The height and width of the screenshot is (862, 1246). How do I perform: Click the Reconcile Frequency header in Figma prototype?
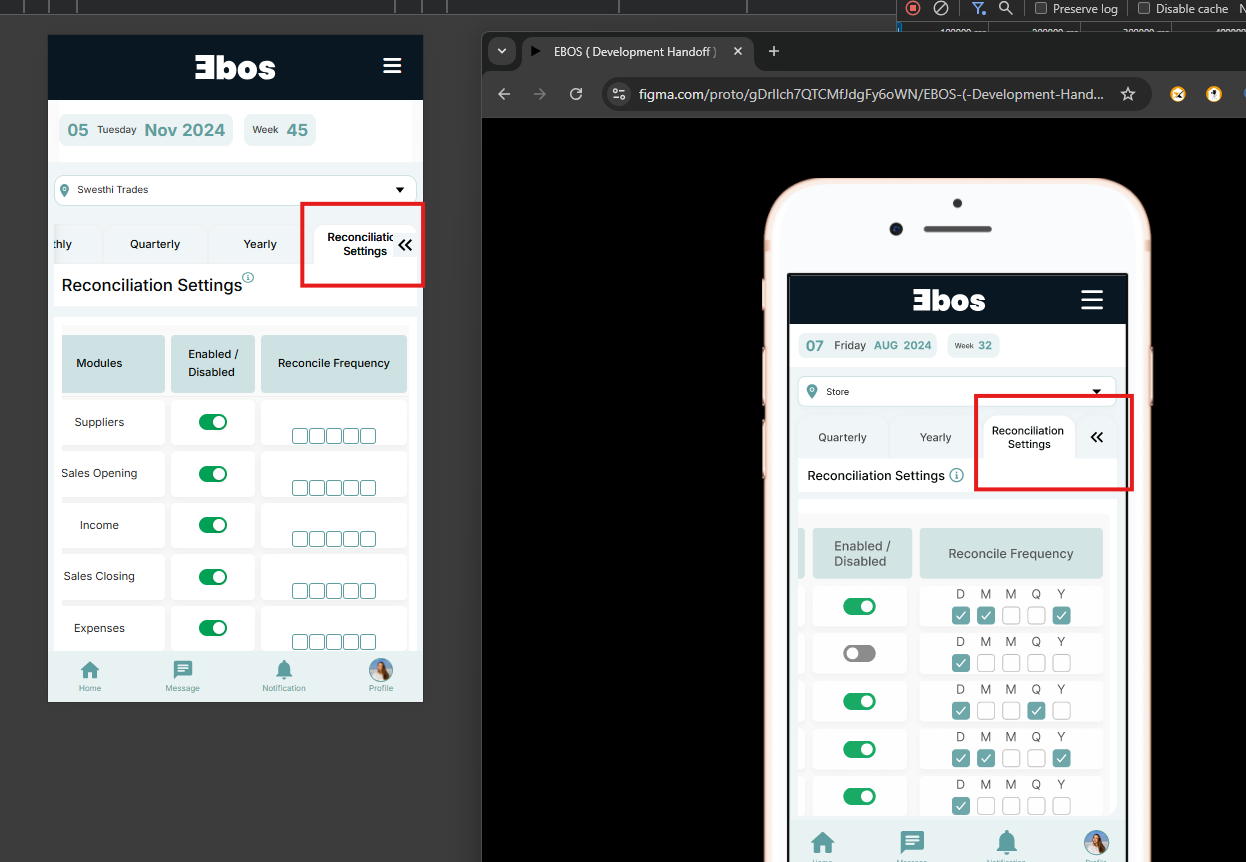(1011, 553)
